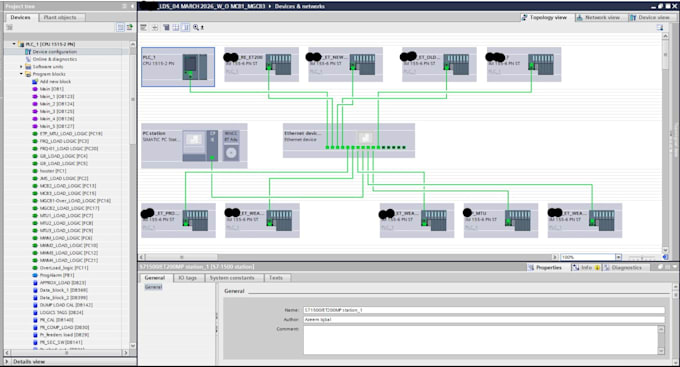Click the grid layout toolbar icon
Viewport: 680px width, 367px height.
click(x=176, y=27)
